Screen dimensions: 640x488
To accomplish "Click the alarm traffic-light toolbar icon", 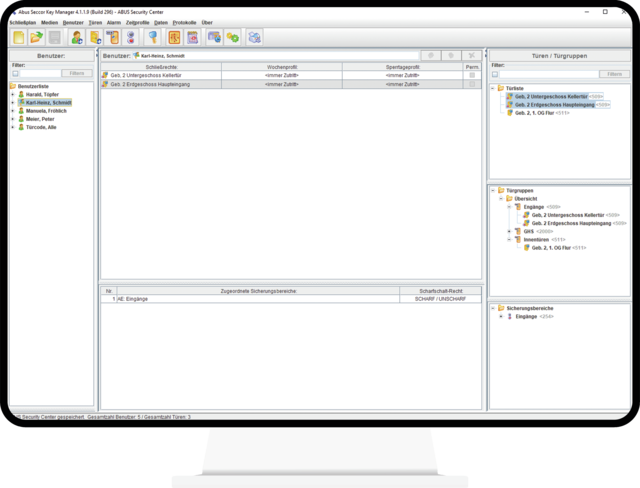I will pos(131,38).
